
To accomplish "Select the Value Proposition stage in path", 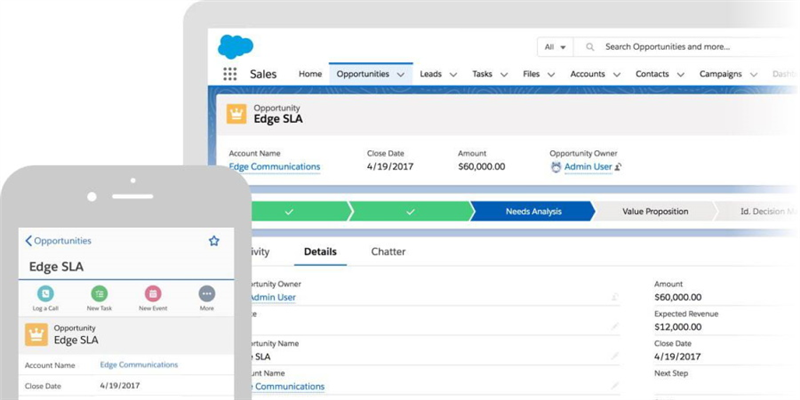I will pos(655,211).
